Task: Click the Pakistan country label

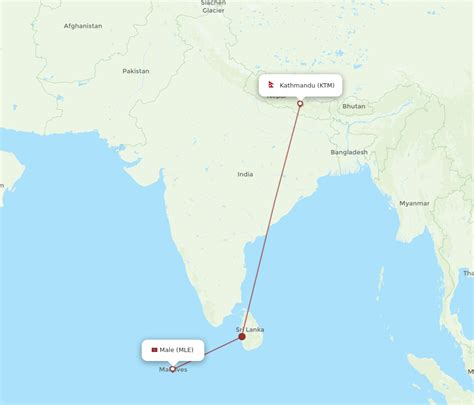Action: pyautogui.click(x=136, y=71)
